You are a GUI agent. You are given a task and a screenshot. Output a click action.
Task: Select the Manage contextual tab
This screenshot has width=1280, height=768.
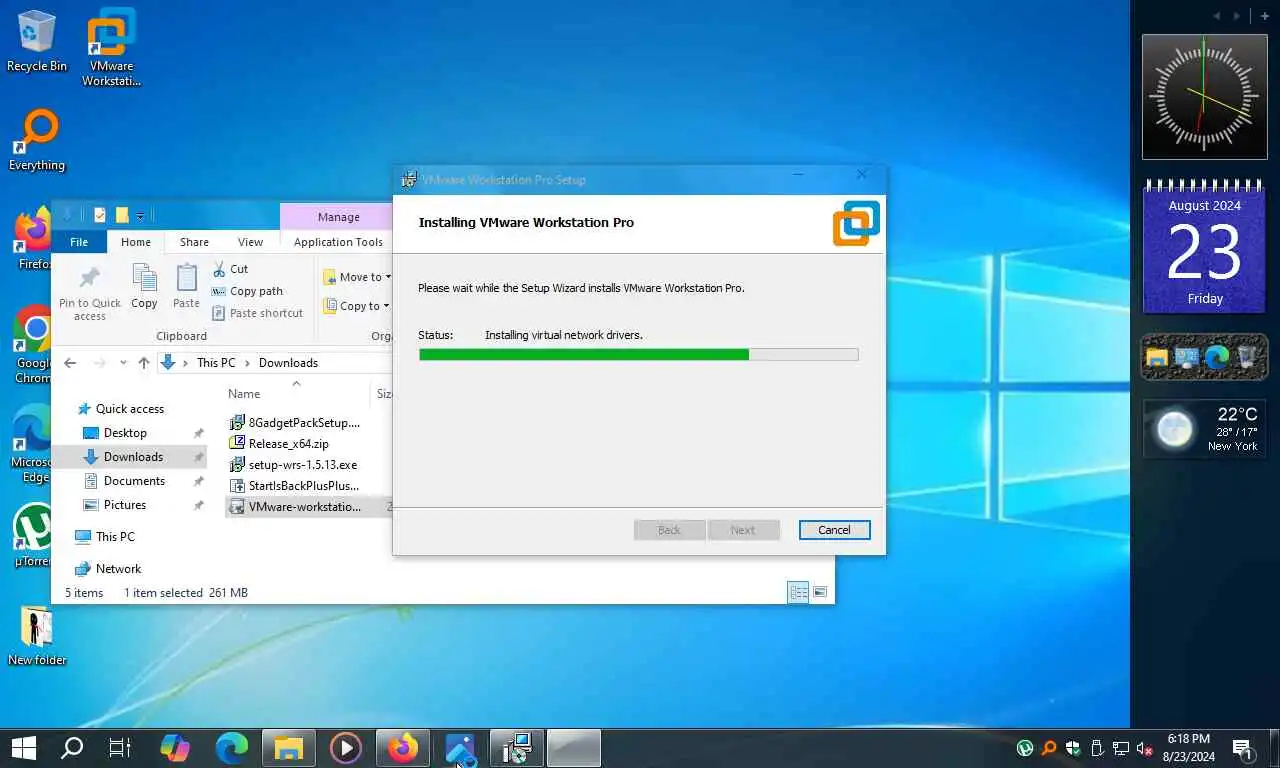pyautogui.click(x=338, y=217)
